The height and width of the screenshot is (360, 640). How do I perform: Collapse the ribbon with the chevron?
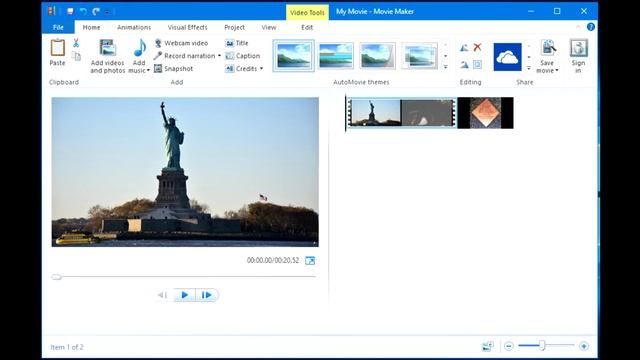click(x=578, y=27)
